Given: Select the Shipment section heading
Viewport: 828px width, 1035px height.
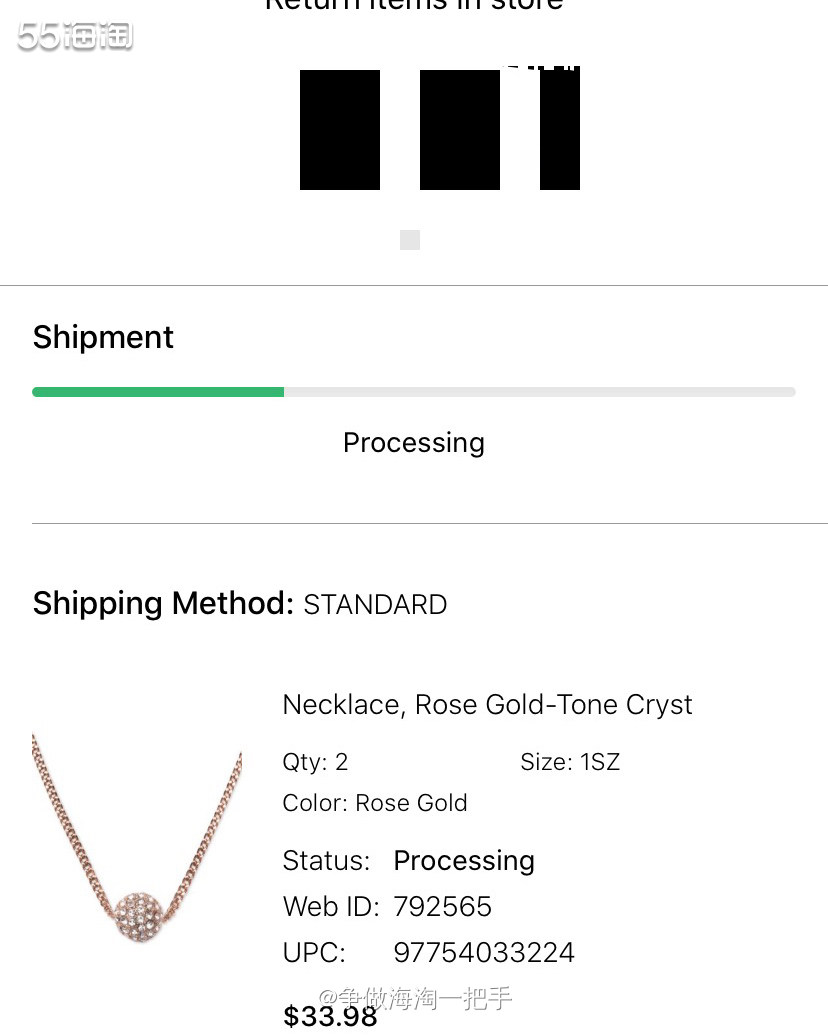Looking at the screenshot, I should [x=103, y=338].
